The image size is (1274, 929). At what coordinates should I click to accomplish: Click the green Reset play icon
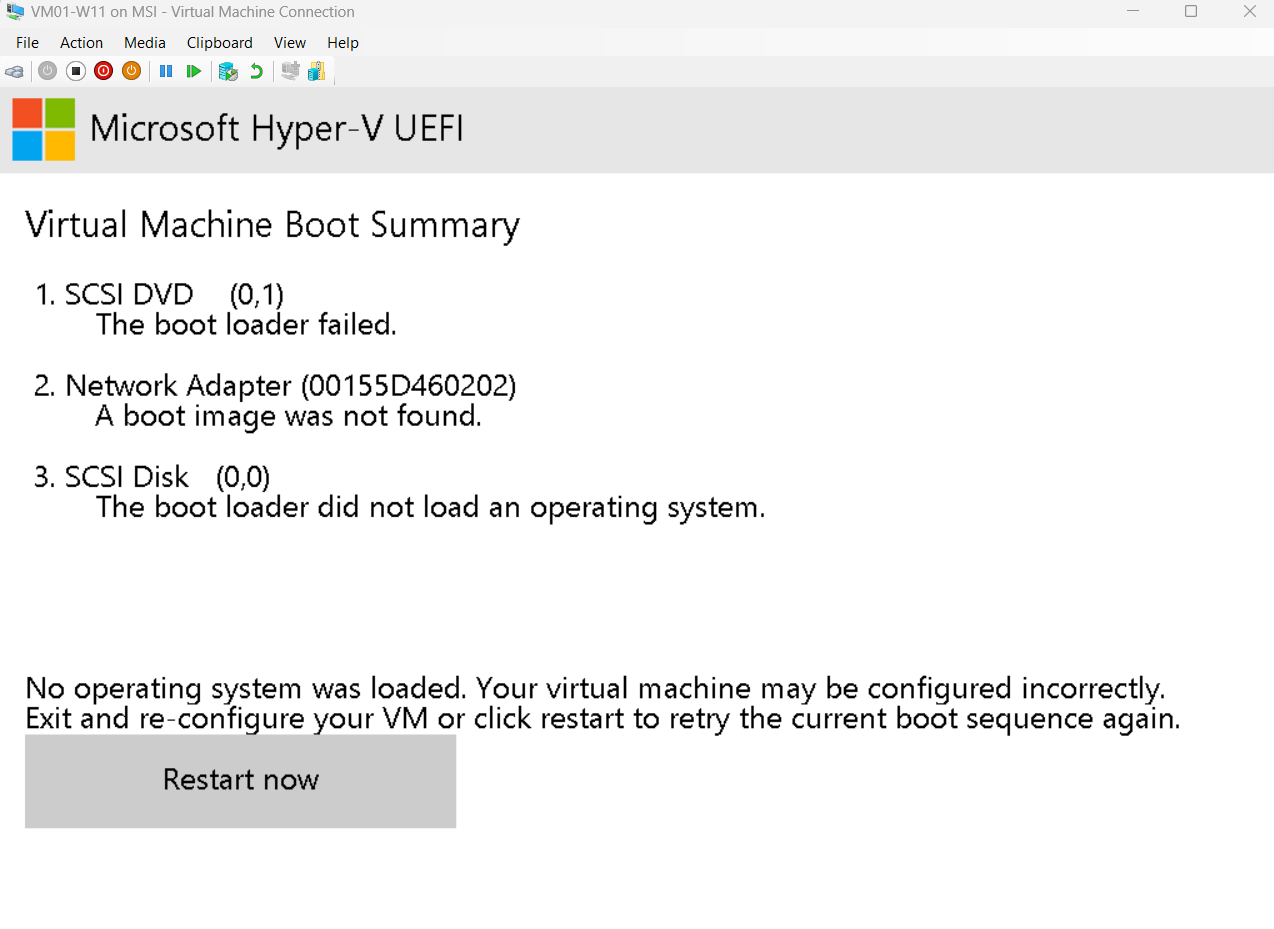(194, 71)
